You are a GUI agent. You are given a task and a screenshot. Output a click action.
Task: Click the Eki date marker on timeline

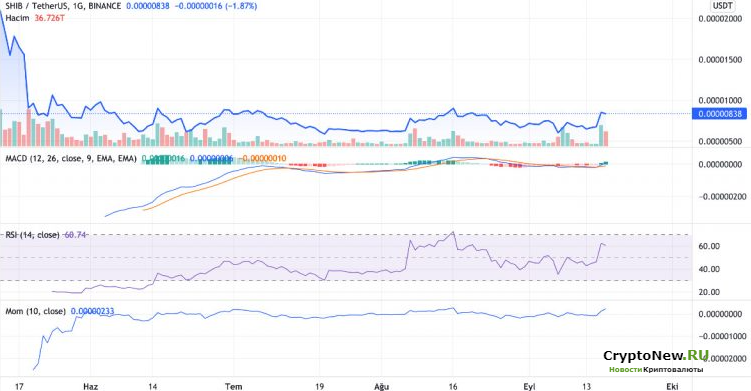[x=672, y=386]
